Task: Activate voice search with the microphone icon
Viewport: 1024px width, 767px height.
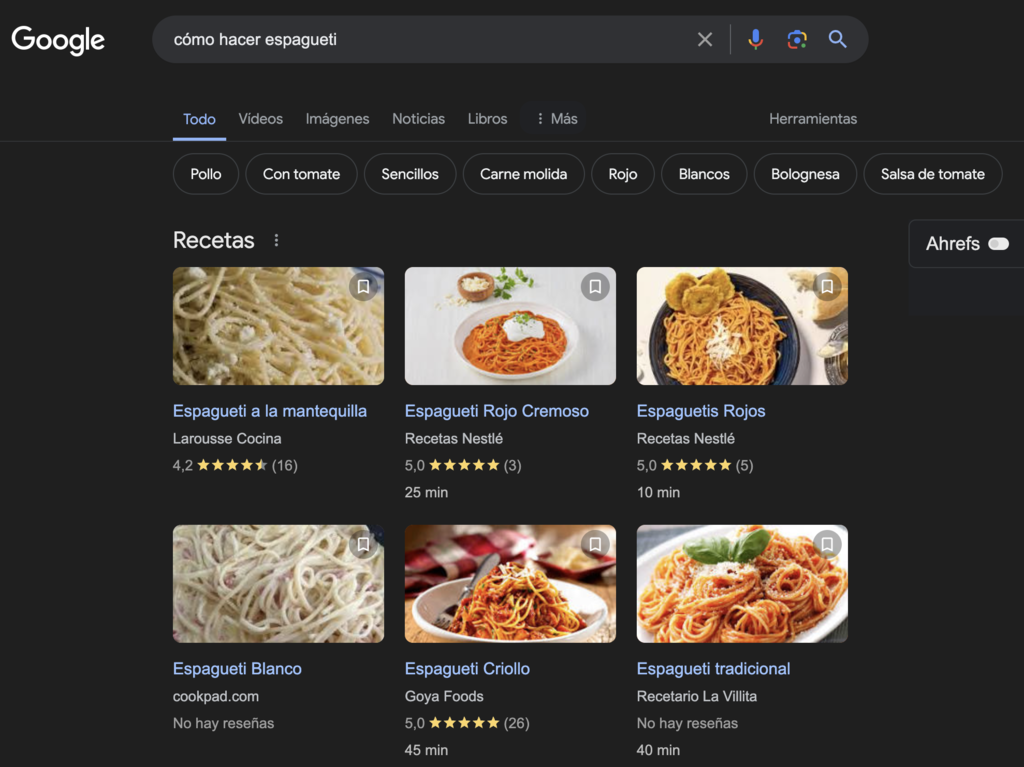Action: 755,39
